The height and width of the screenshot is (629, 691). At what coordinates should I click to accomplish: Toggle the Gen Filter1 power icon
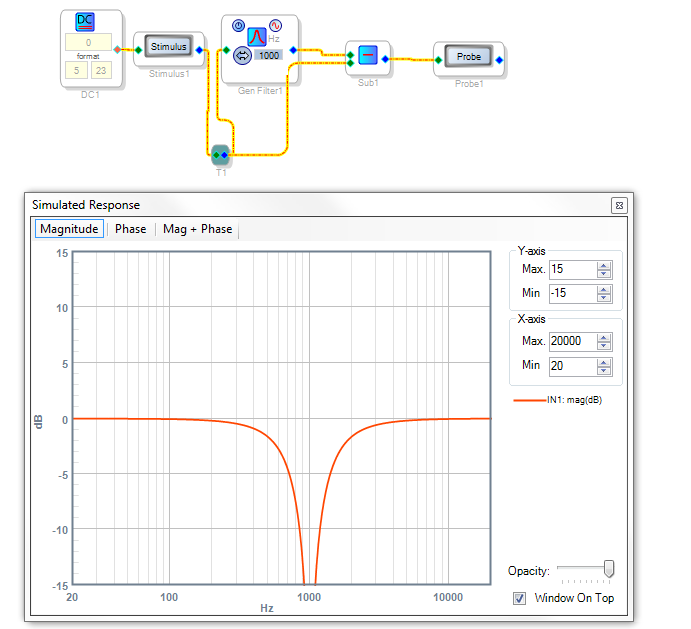click(x=238, y=26)
